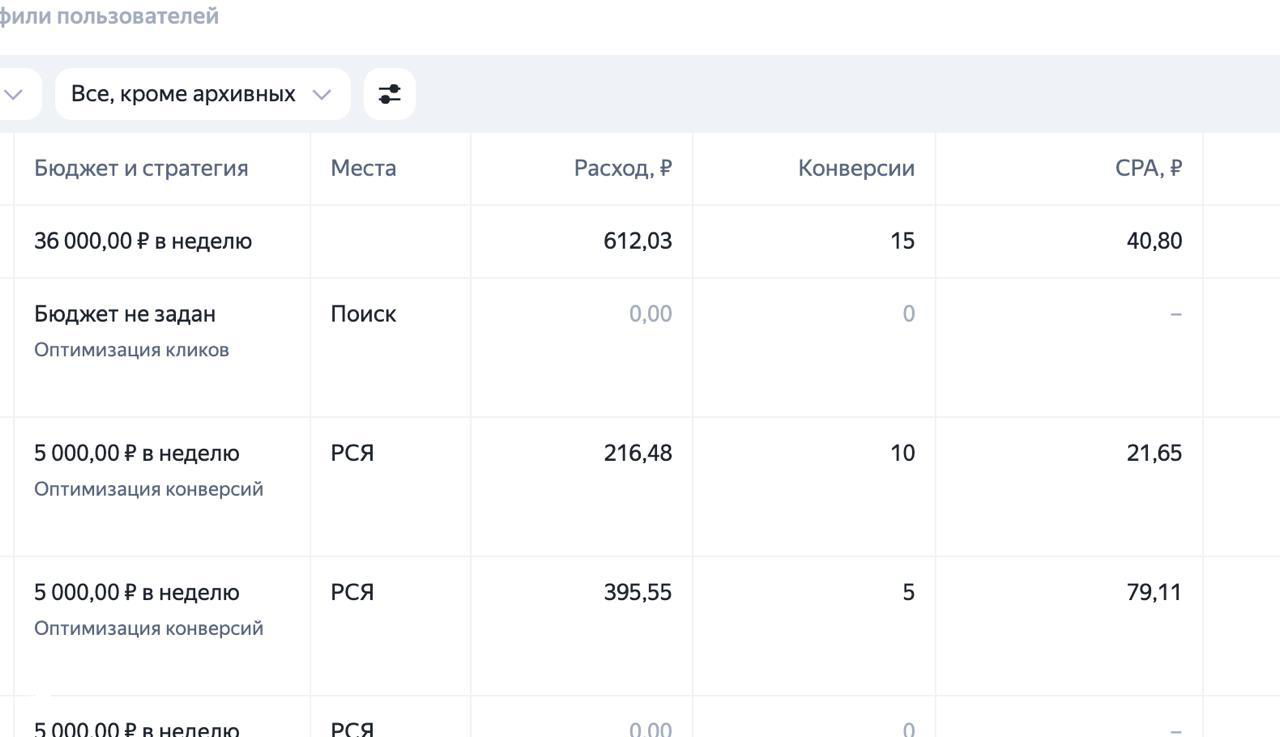Image resolution: width=1280 pixels, height=737 pixels.
Task: Expand the partially visible dropdown at left edge
Action: pyautogui.click(x=14, y=92)
